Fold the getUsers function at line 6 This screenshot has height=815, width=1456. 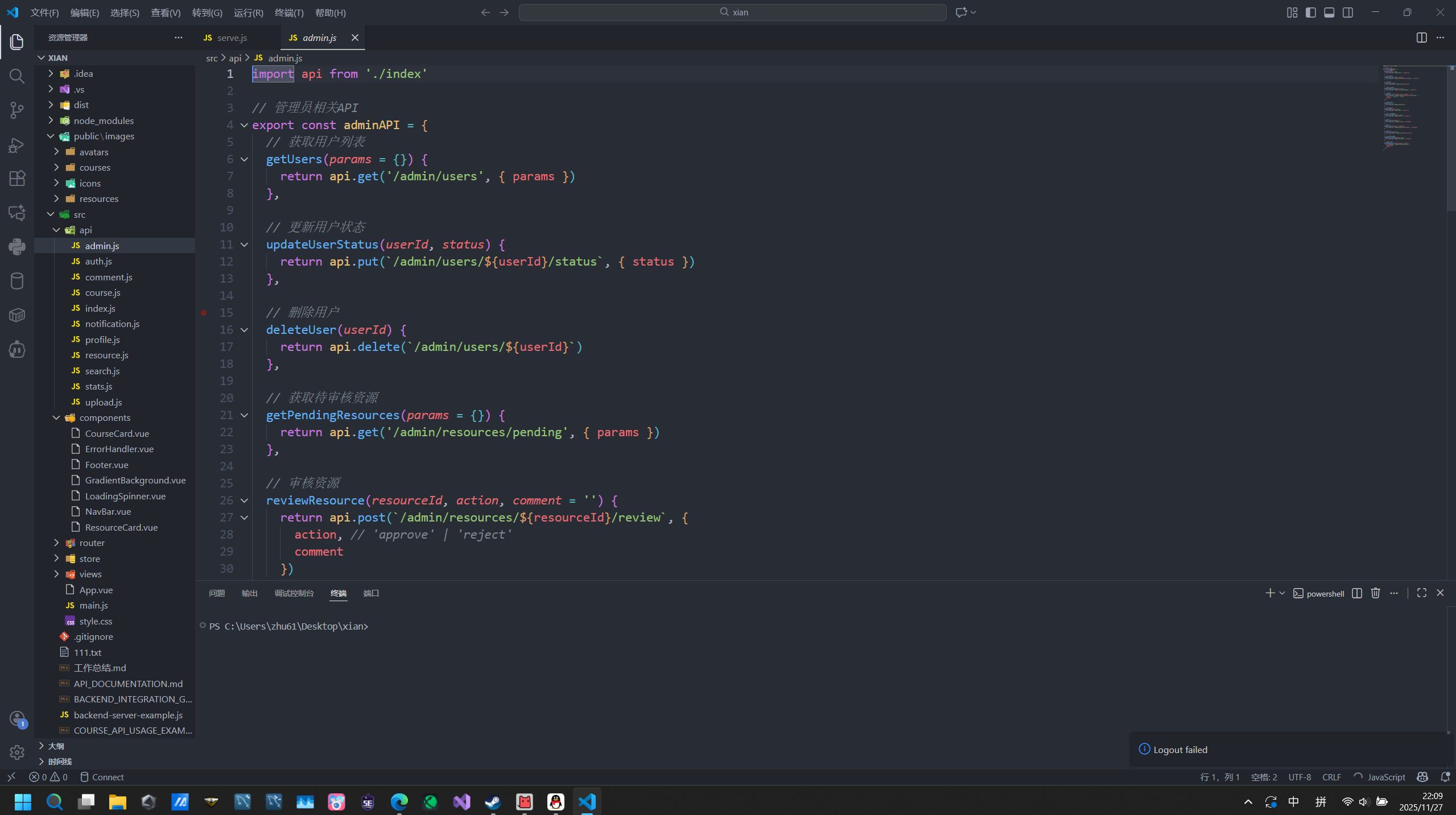(244, 159)
